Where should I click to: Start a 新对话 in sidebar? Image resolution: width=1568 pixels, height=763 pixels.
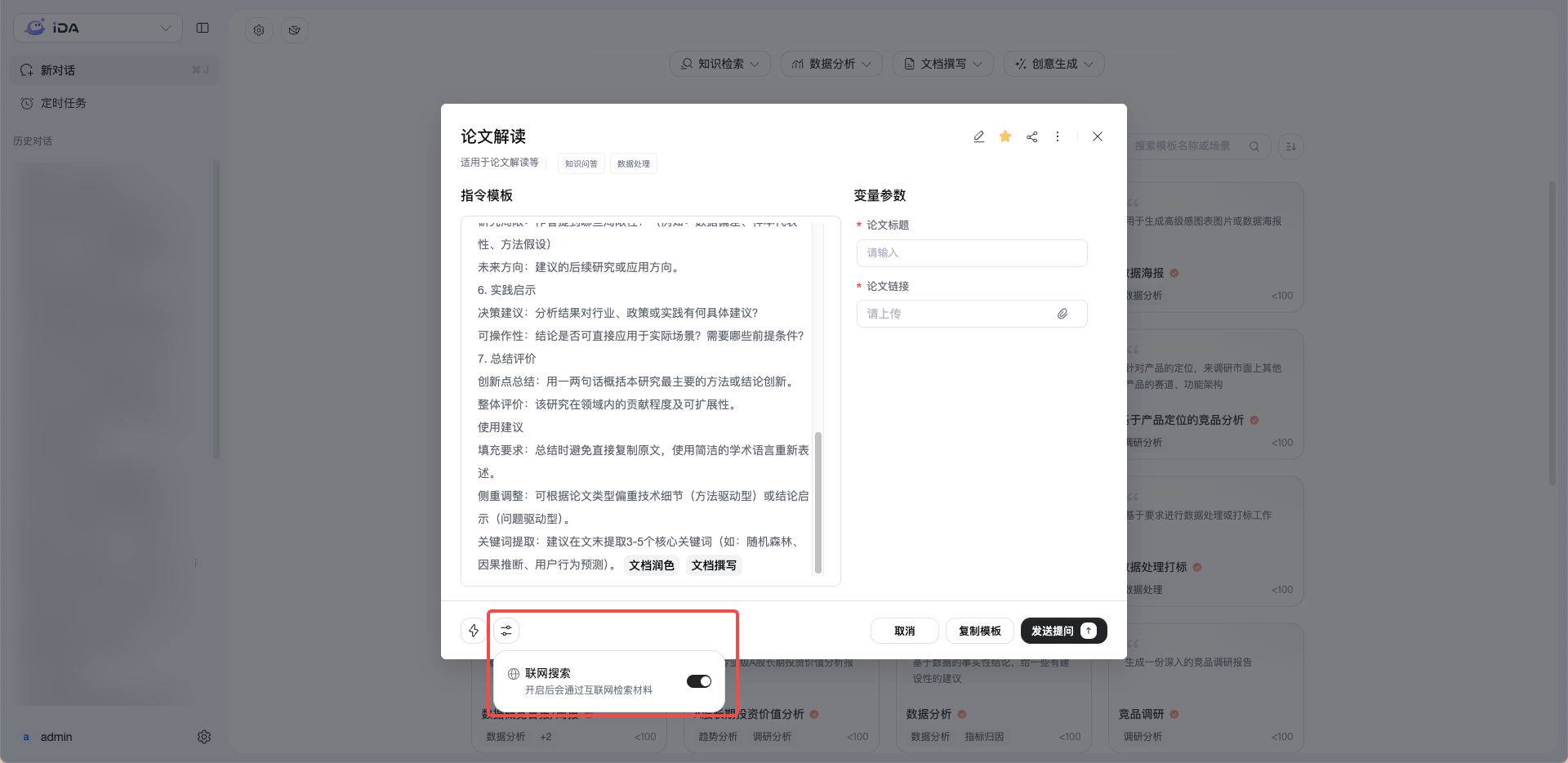click(114, 70)
